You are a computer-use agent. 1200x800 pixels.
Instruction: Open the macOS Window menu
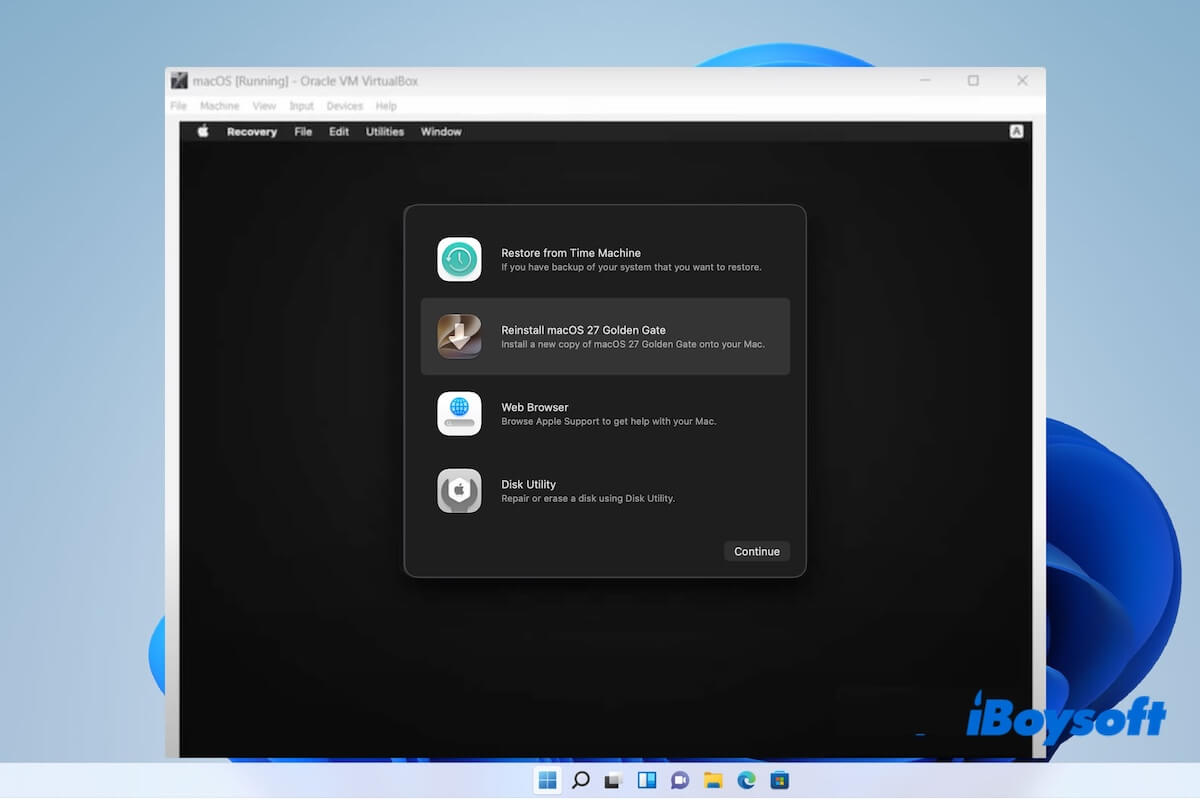tap(441, 132)
